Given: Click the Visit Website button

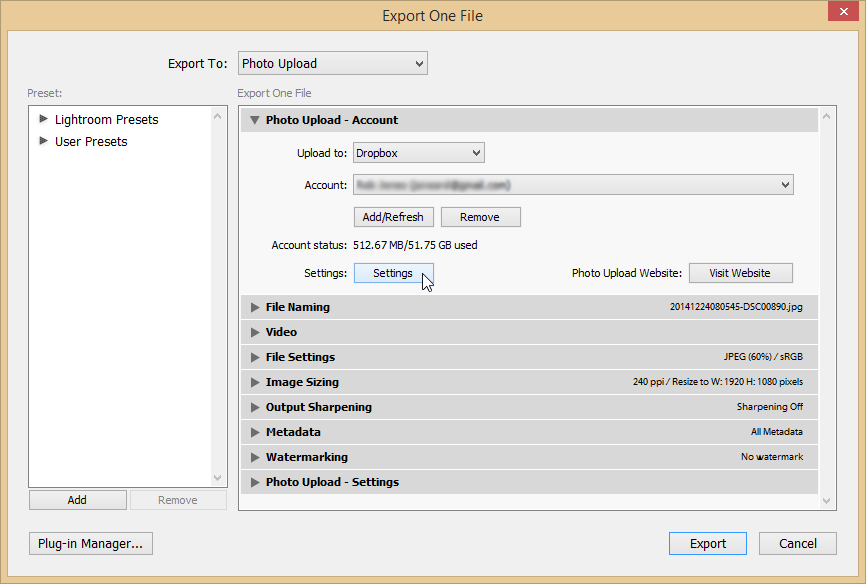Looking at the screenshot, I should coord(740,273).
